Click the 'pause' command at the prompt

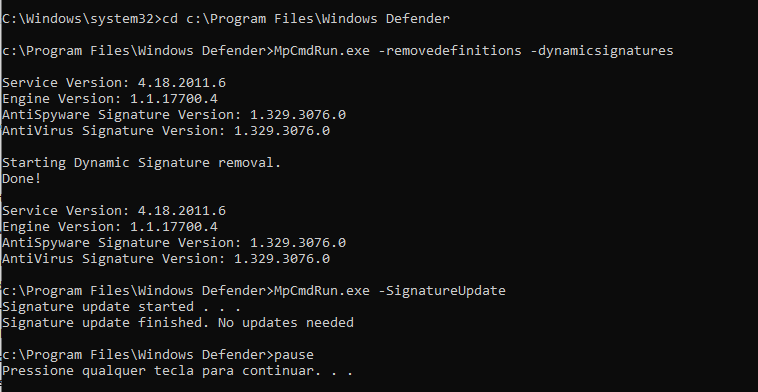(294, 355)
